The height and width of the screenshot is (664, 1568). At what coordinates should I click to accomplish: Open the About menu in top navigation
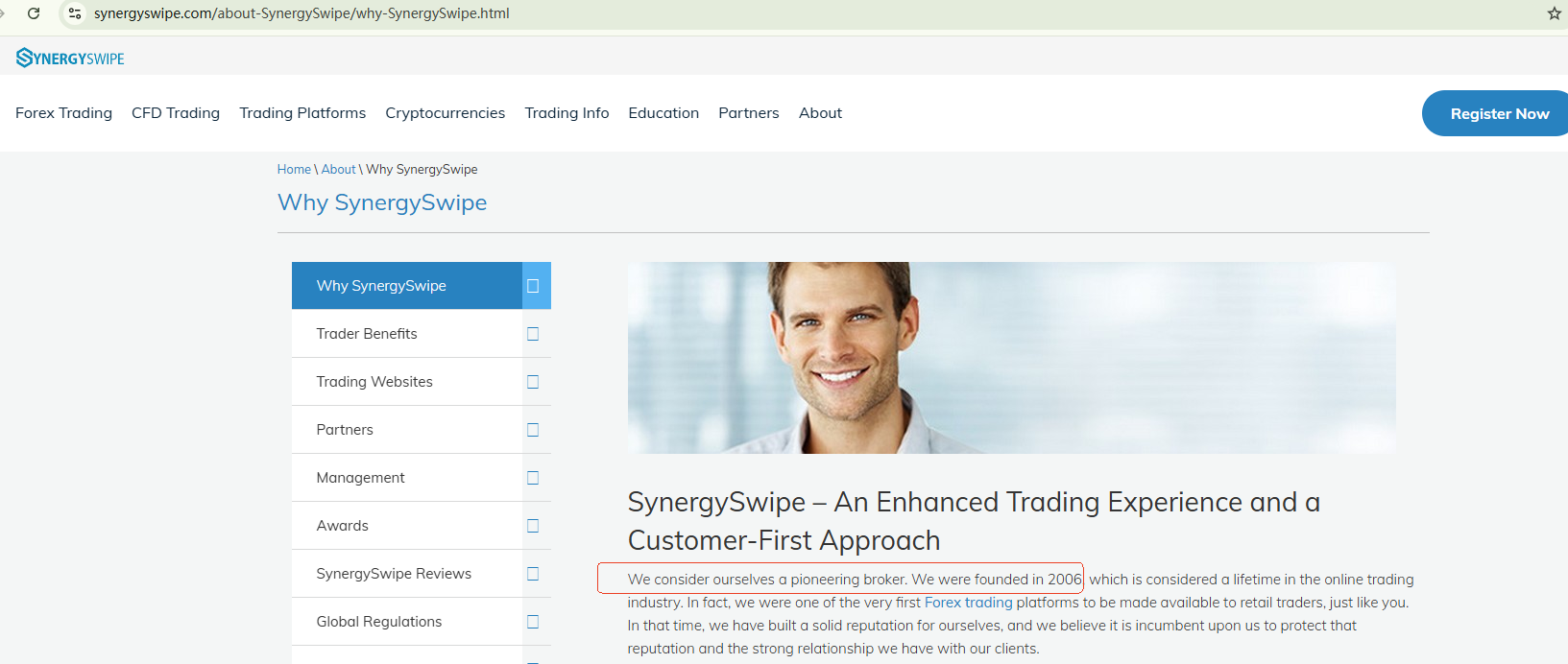click(820, 113)
